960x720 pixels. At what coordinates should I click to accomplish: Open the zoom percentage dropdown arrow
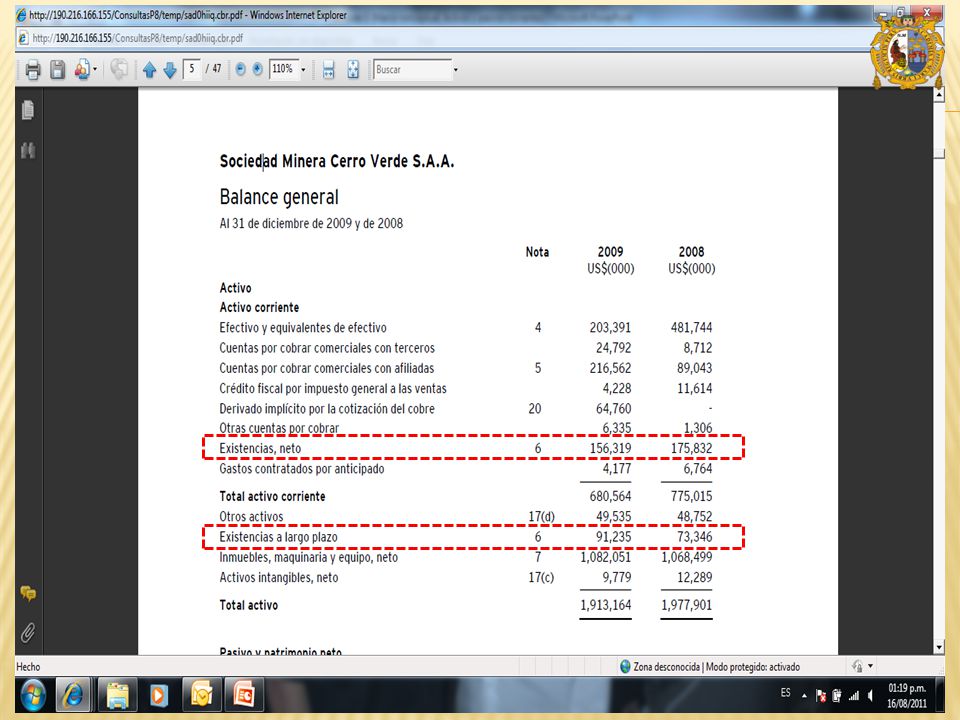click(303, 70)
